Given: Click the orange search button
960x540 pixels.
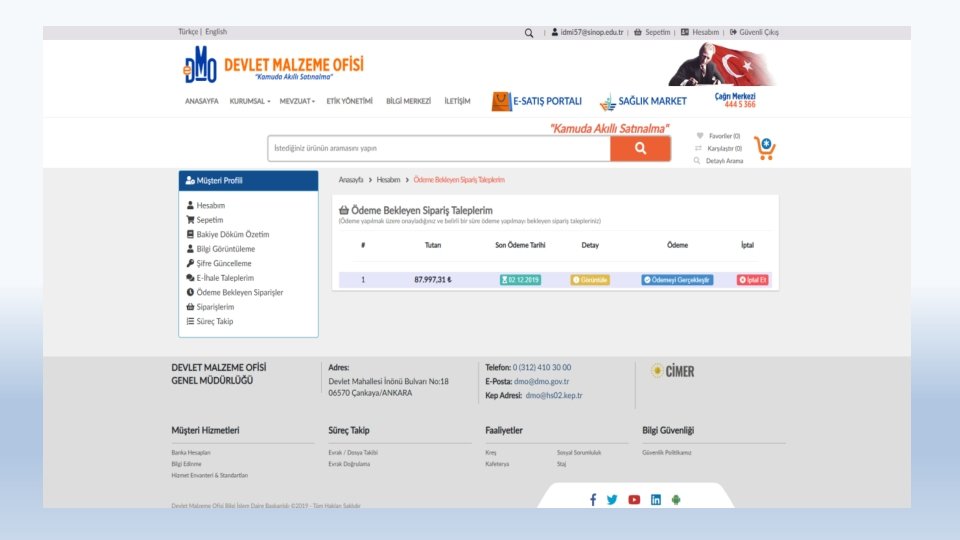Looking at the screenshot, I should pyautogui.click(x=640, y=148).
